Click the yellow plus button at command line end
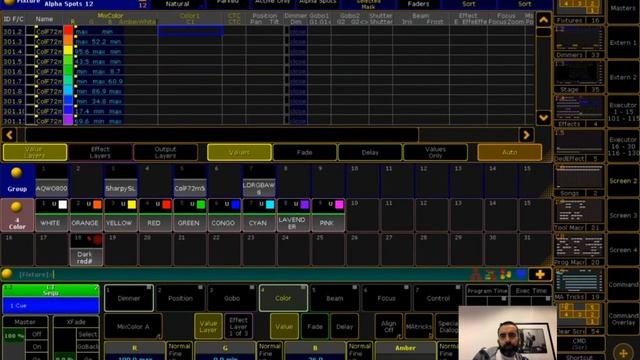Screen dimensions: 640x360 click(540, 274)
